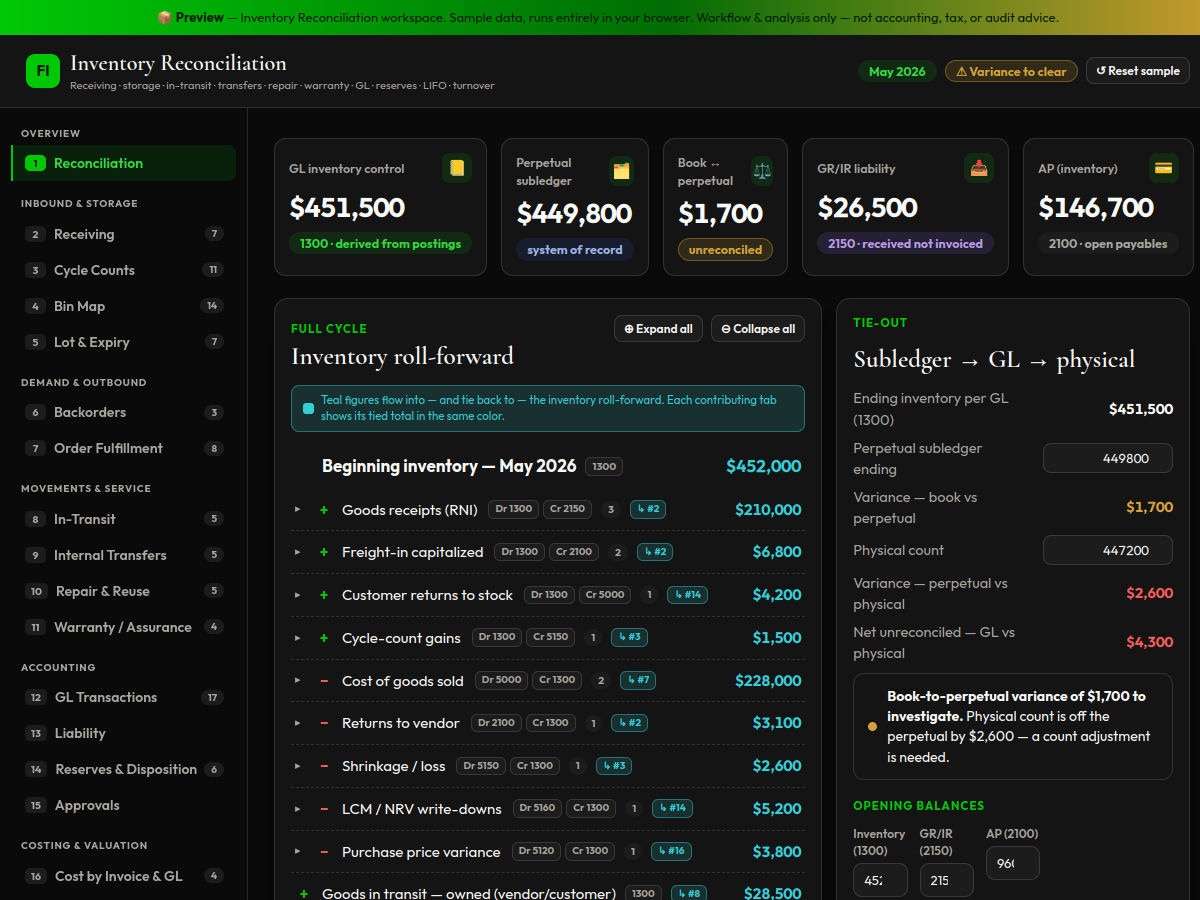This screenshot has width=1200, height=900.
Task: Expand the Customer returns to stock row
Action: [x=297, y=595]
